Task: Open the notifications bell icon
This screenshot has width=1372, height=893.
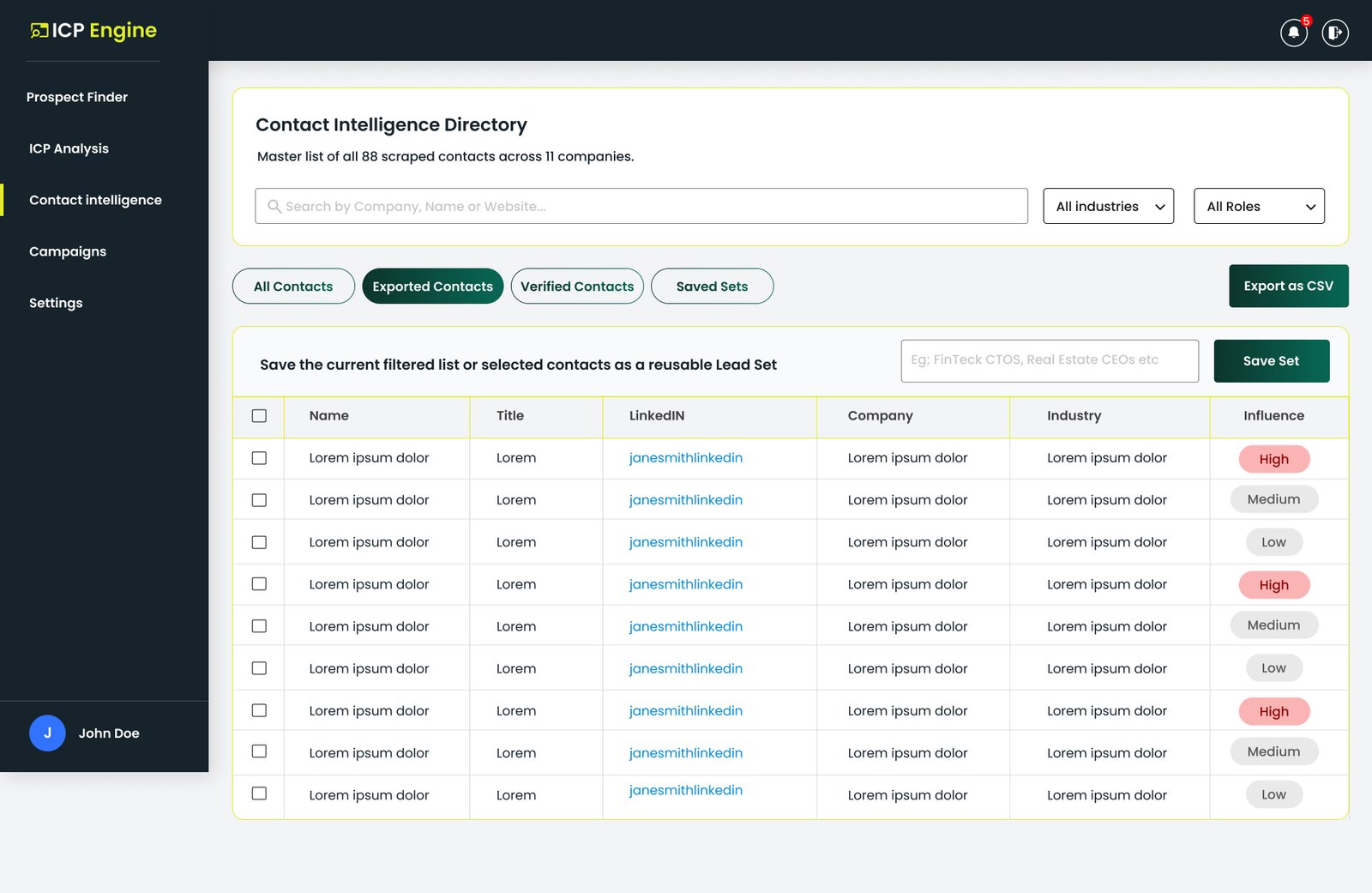Action: point(1293,33)
